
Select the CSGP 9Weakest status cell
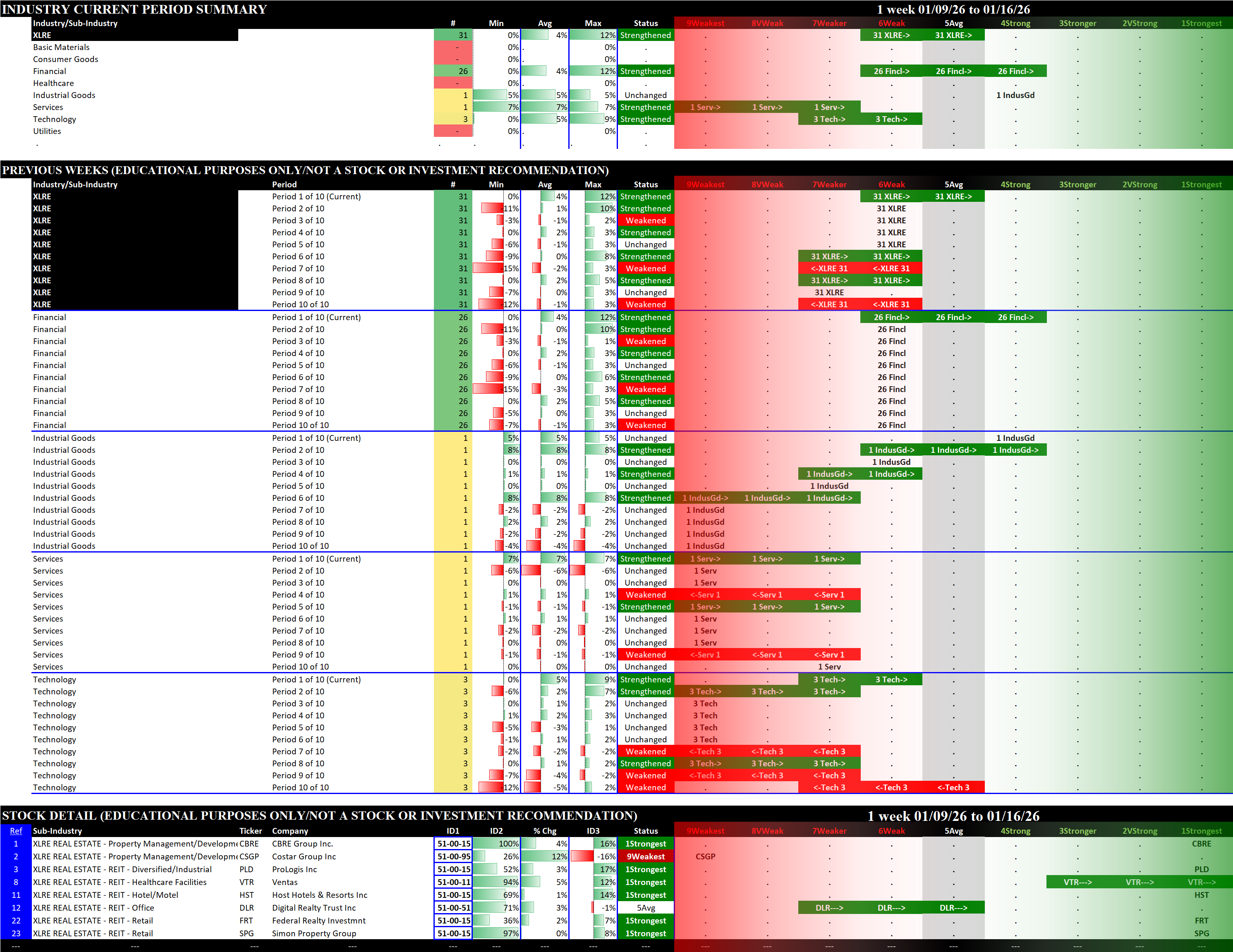(x=645, y=856)
